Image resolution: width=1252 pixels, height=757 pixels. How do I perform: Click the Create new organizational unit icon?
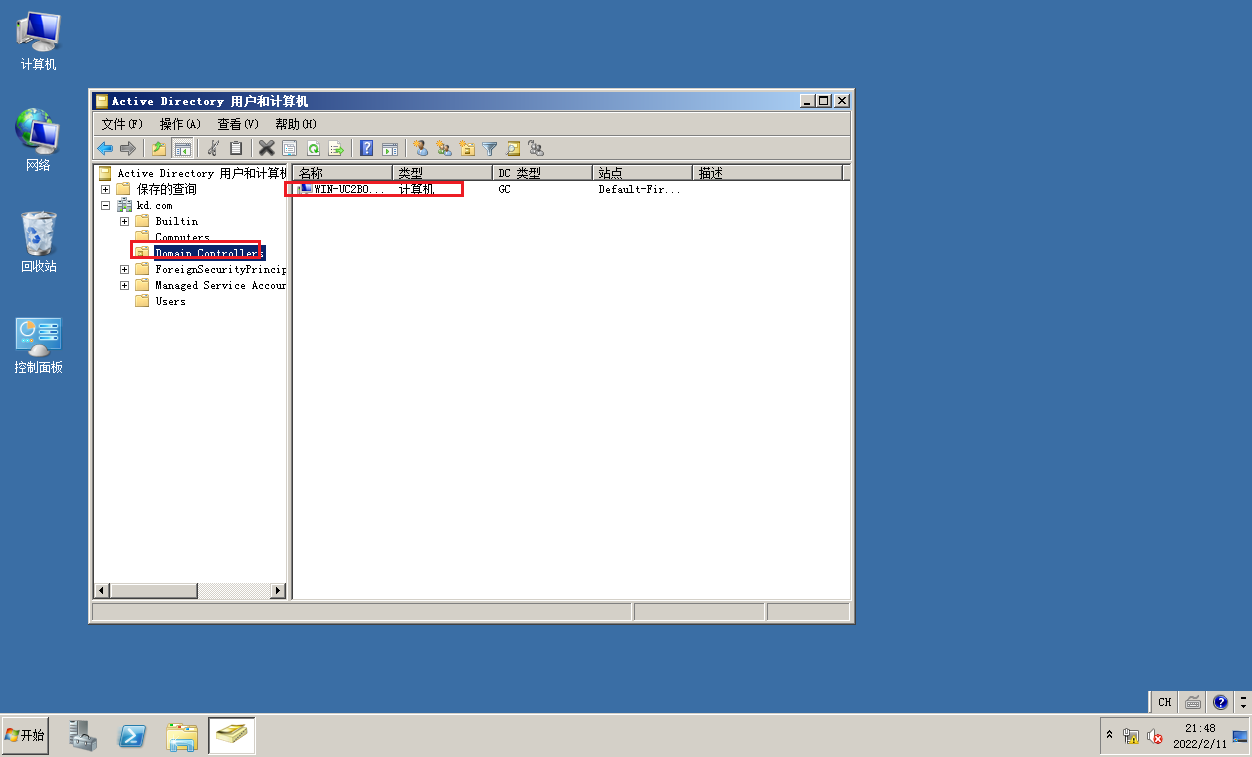coord(467,148)
